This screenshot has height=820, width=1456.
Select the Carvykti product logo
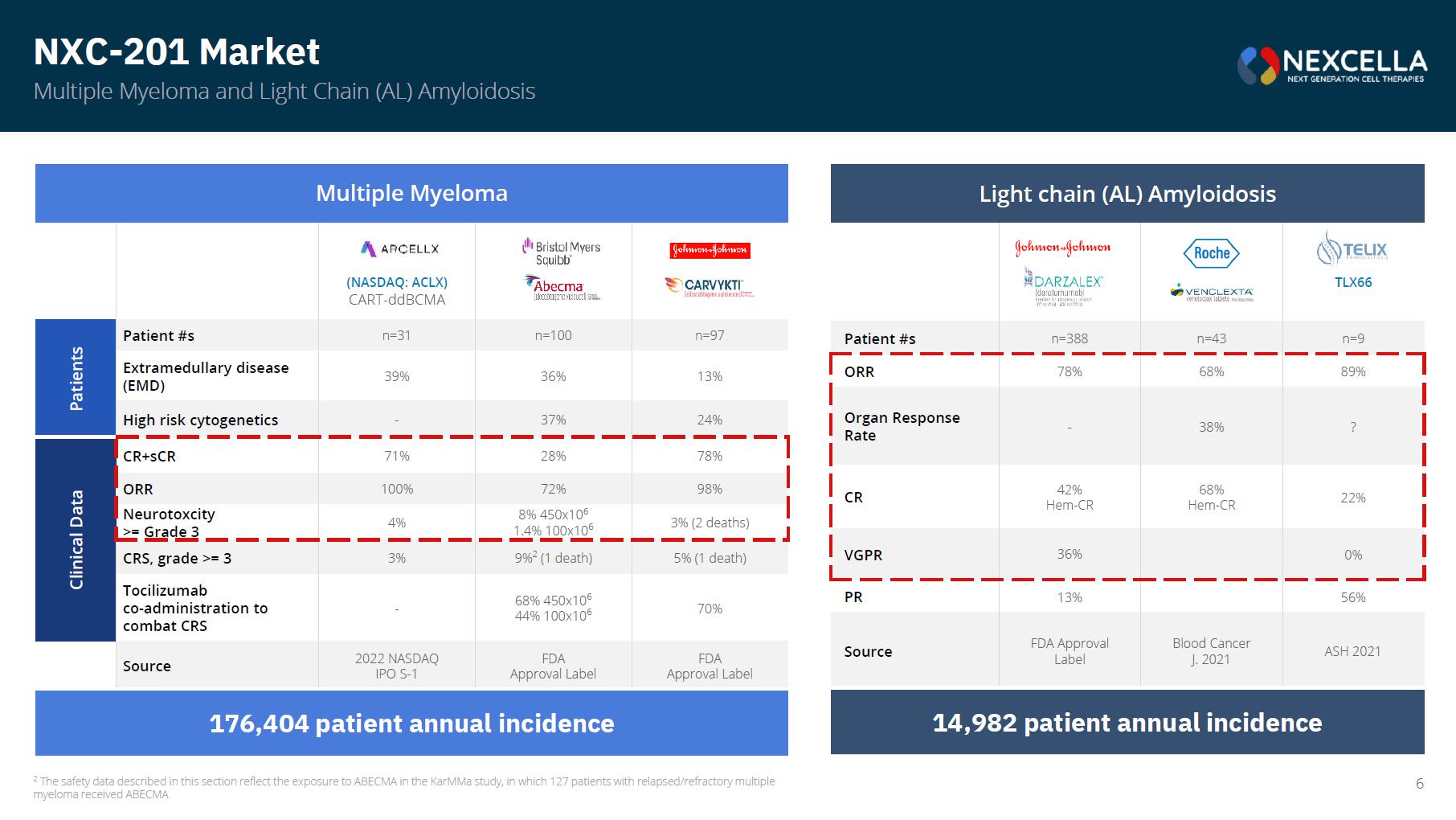click(710, 286)
